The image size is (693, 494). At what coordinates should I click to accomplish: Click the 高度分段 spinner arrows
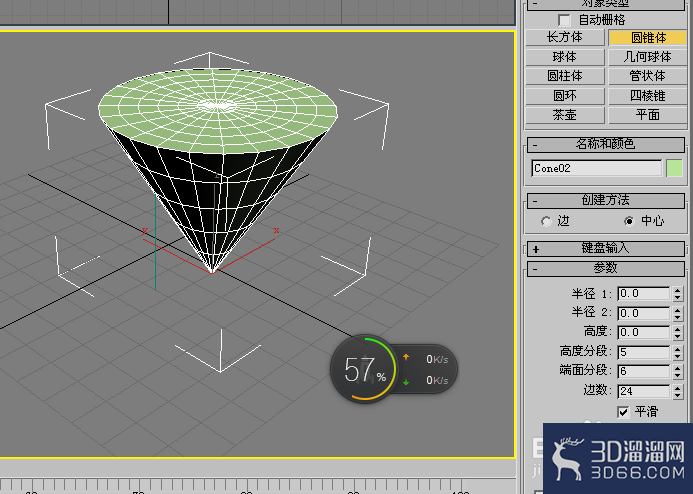pos(678,352)
